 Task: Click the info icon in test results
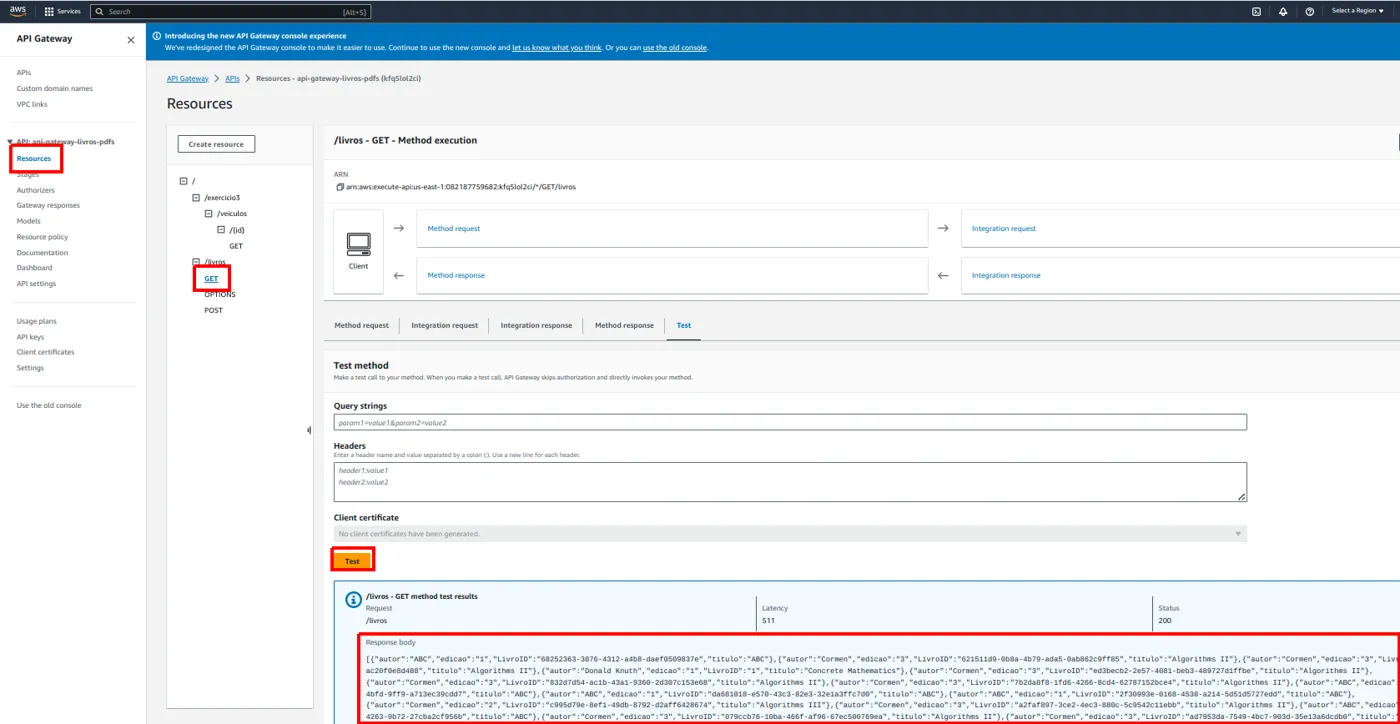[x=353, y=600]
